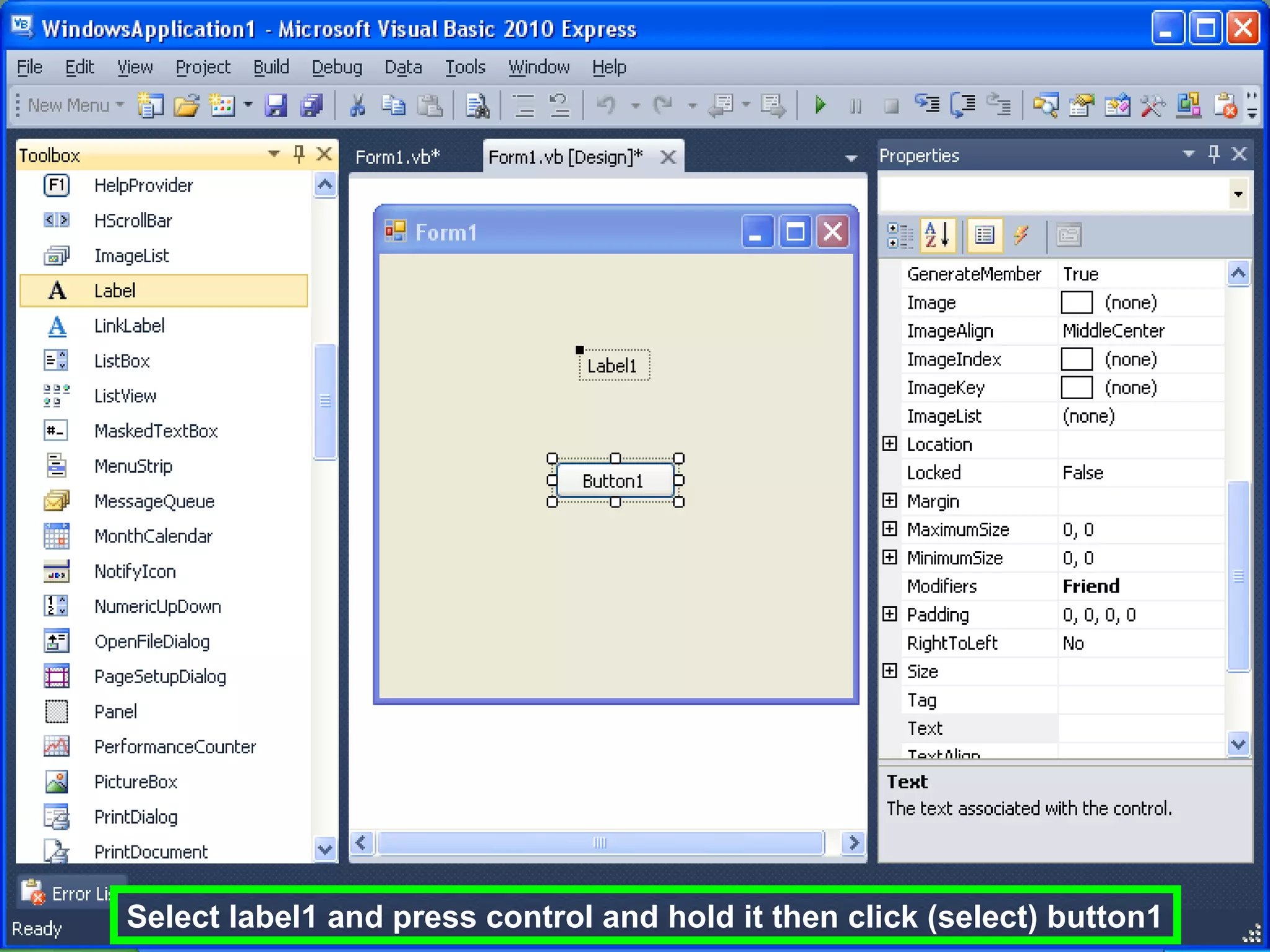1270x952 pixels.
Task: Click the Redo arrow icon
Action: pyautogui.click(x=663, y=105)
